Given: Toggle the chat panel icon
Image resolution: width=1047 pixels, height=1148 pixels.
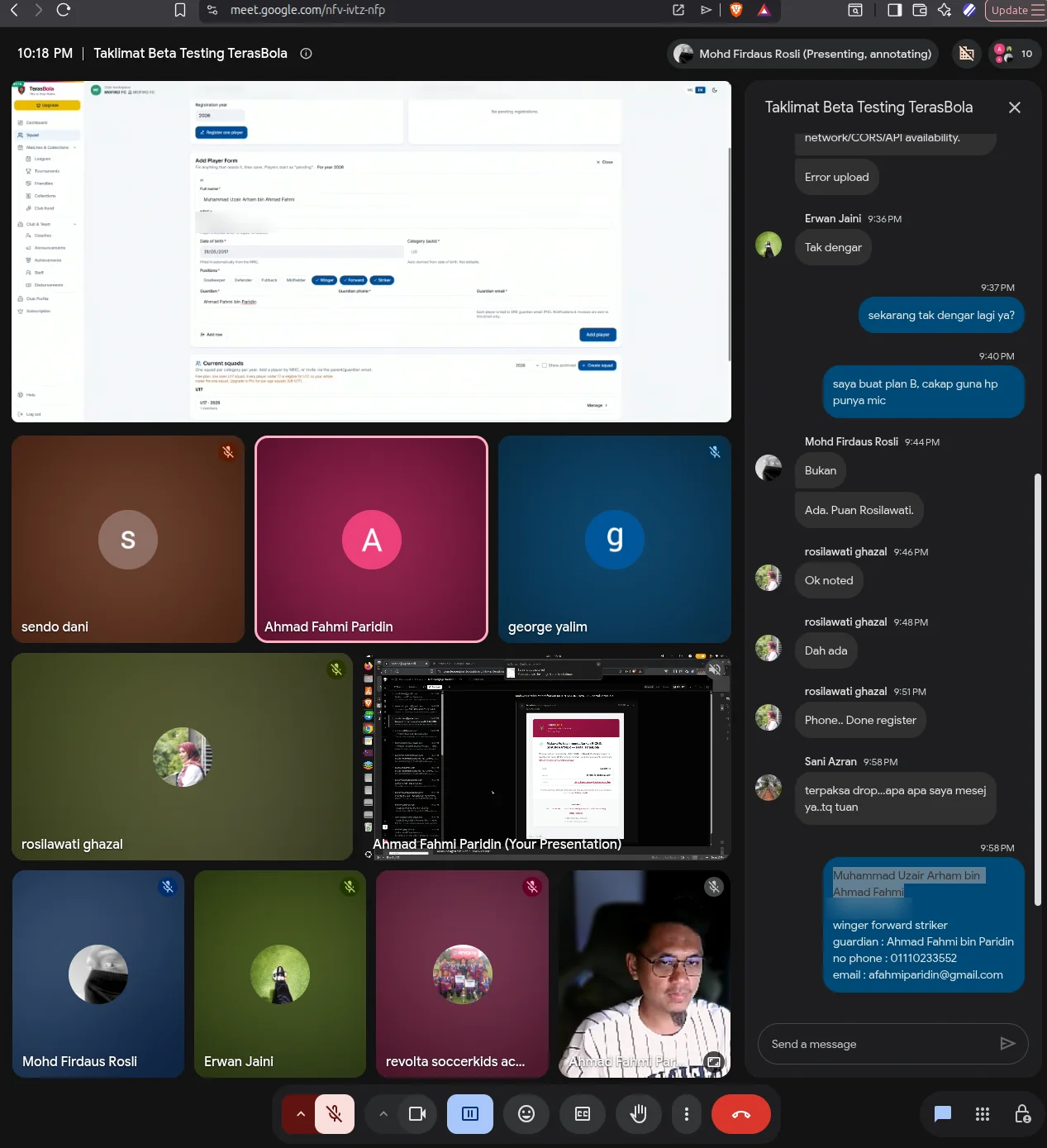Looking at the screenshot, I should [x=943, y=1114].
